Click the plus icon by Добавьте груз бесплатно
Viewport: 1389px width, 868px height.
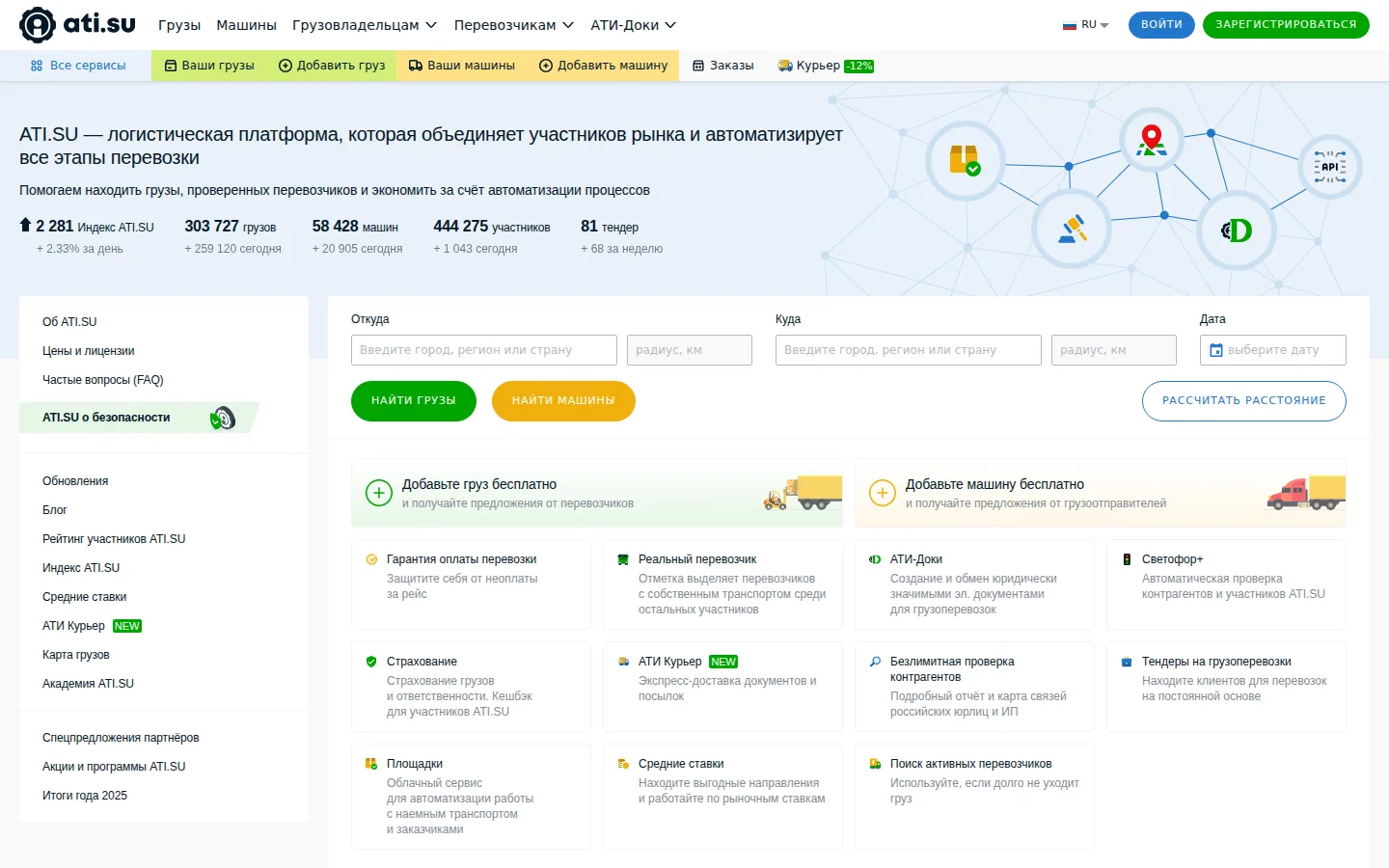(x=379, y=493)
